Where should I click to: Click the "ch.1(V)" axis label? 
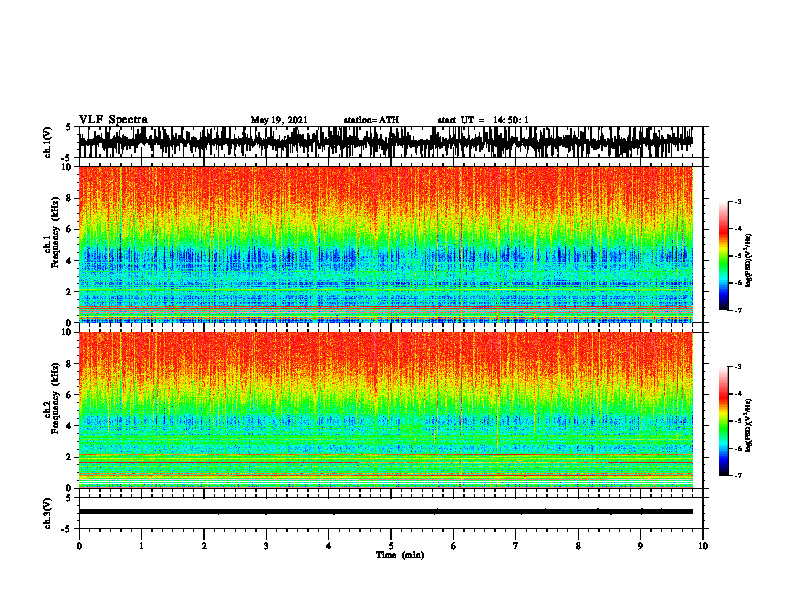pyautogui.click(x=49, y=142)
